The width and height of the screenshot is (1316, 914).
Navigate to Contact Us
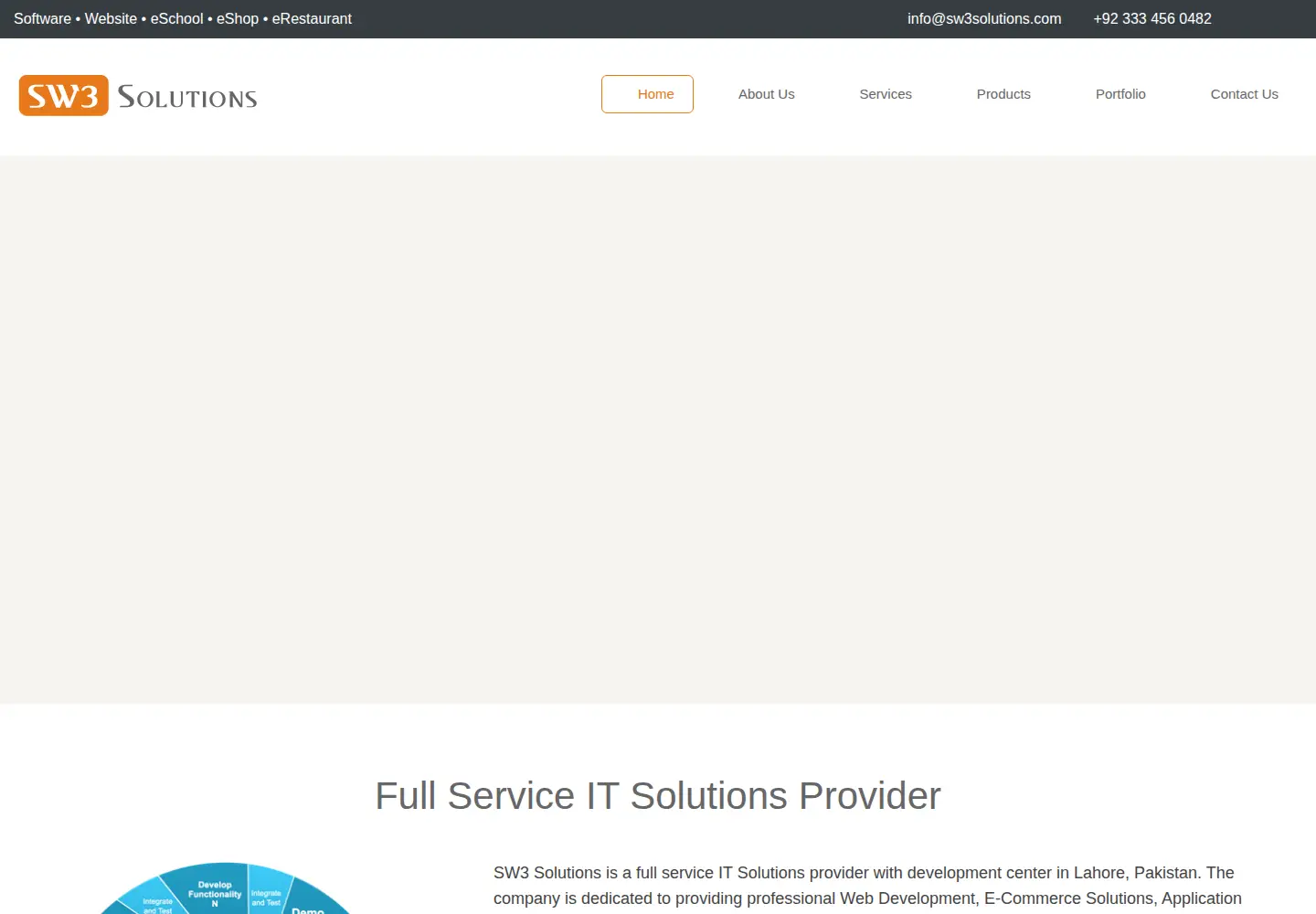click(1244, 94)
